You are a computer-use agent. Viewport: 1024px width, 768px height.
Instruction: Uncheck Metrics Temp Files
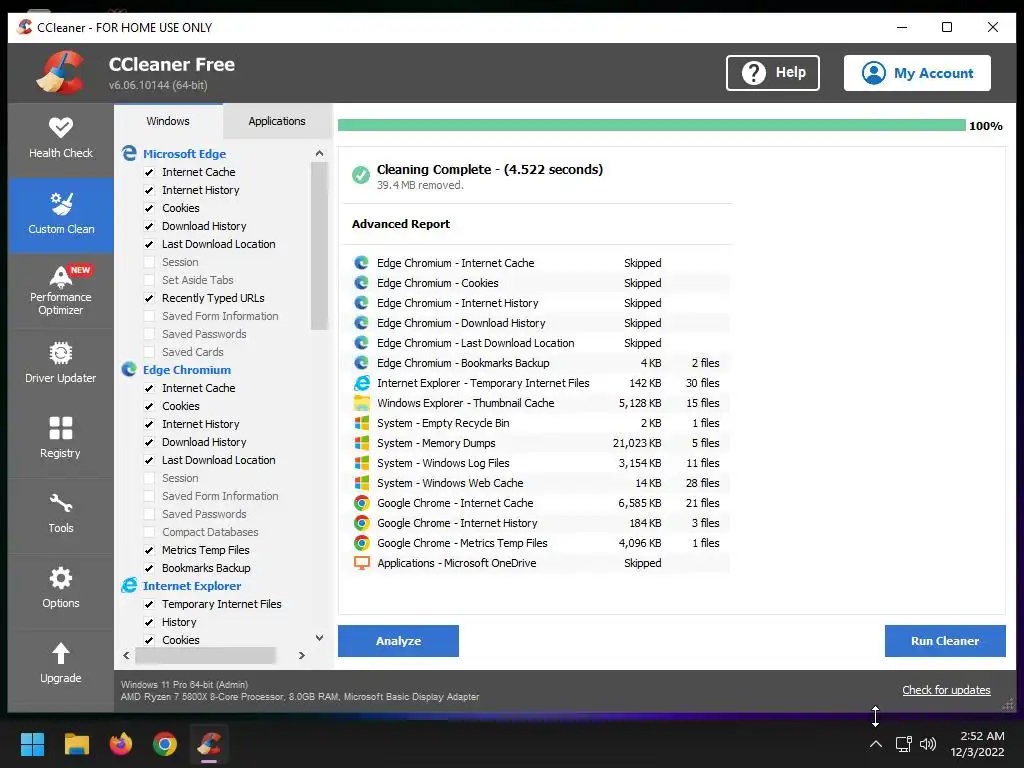(x=149, y=551)
